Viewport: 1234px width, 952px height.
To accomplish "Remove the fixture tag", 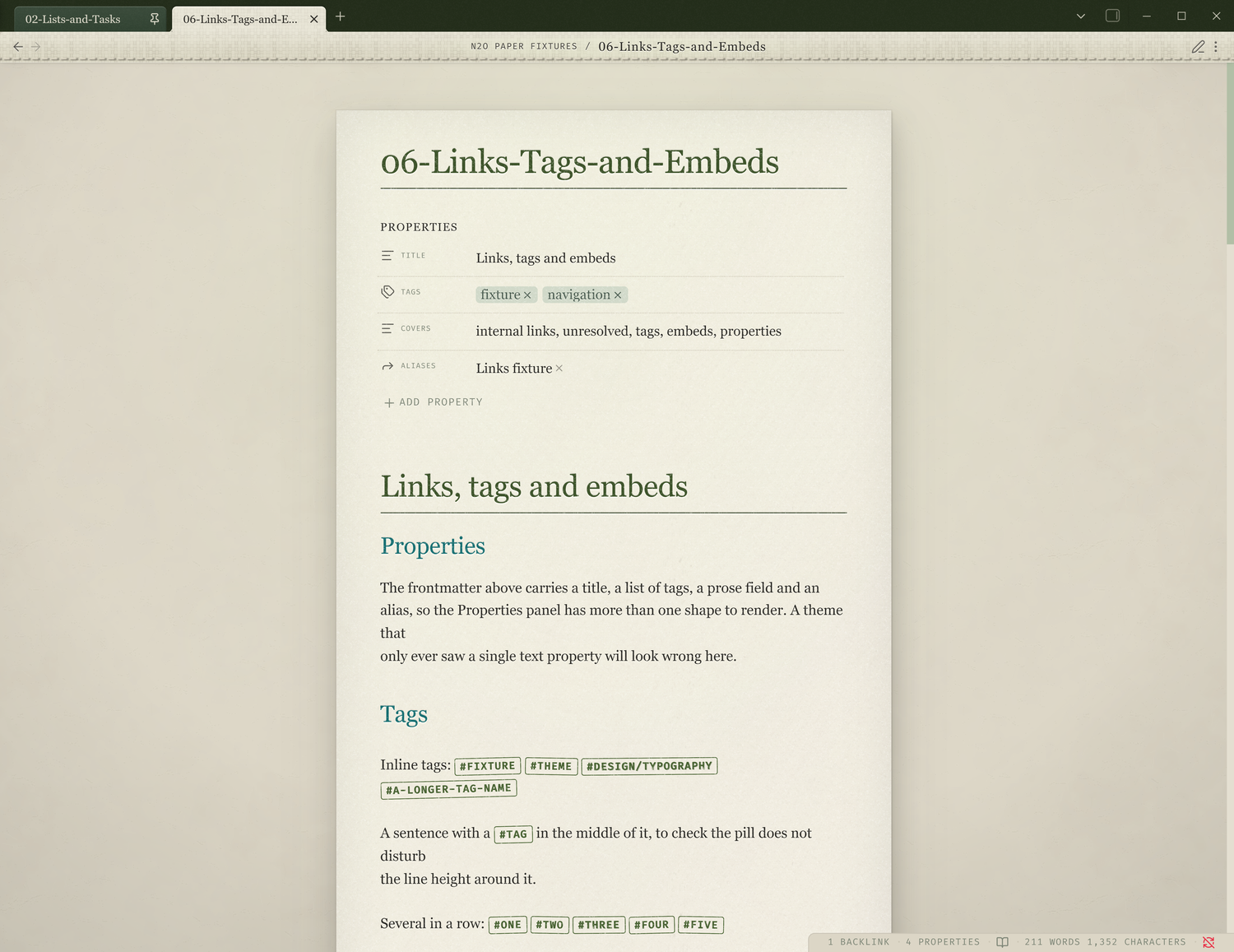I will coord(527,295).
